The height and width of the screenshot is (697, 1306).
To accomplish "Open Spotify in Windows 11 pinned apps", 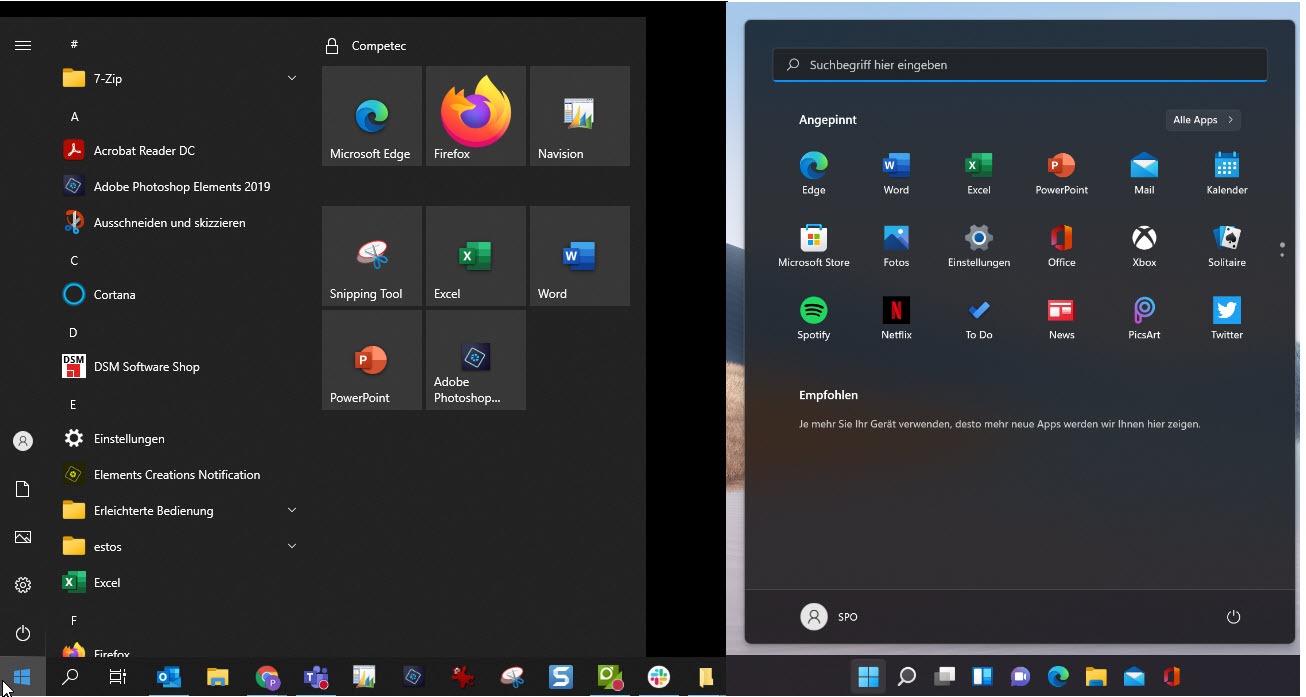I will pyautogui.click(x=813, y=319).
